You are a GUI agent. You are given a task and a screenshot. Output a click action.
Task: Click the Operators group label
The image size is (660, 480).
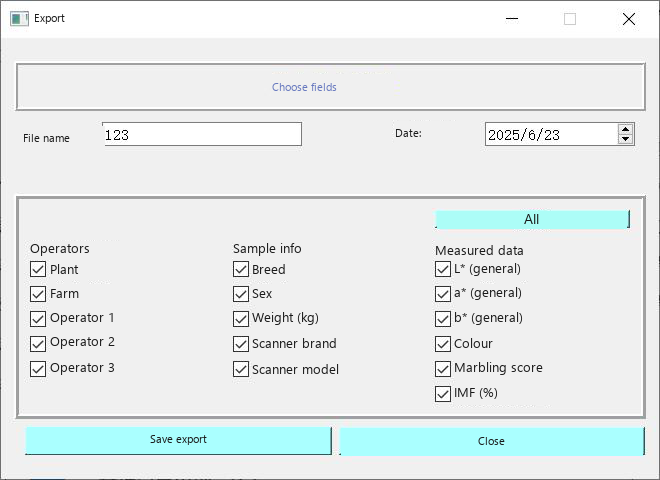point(60,248)
